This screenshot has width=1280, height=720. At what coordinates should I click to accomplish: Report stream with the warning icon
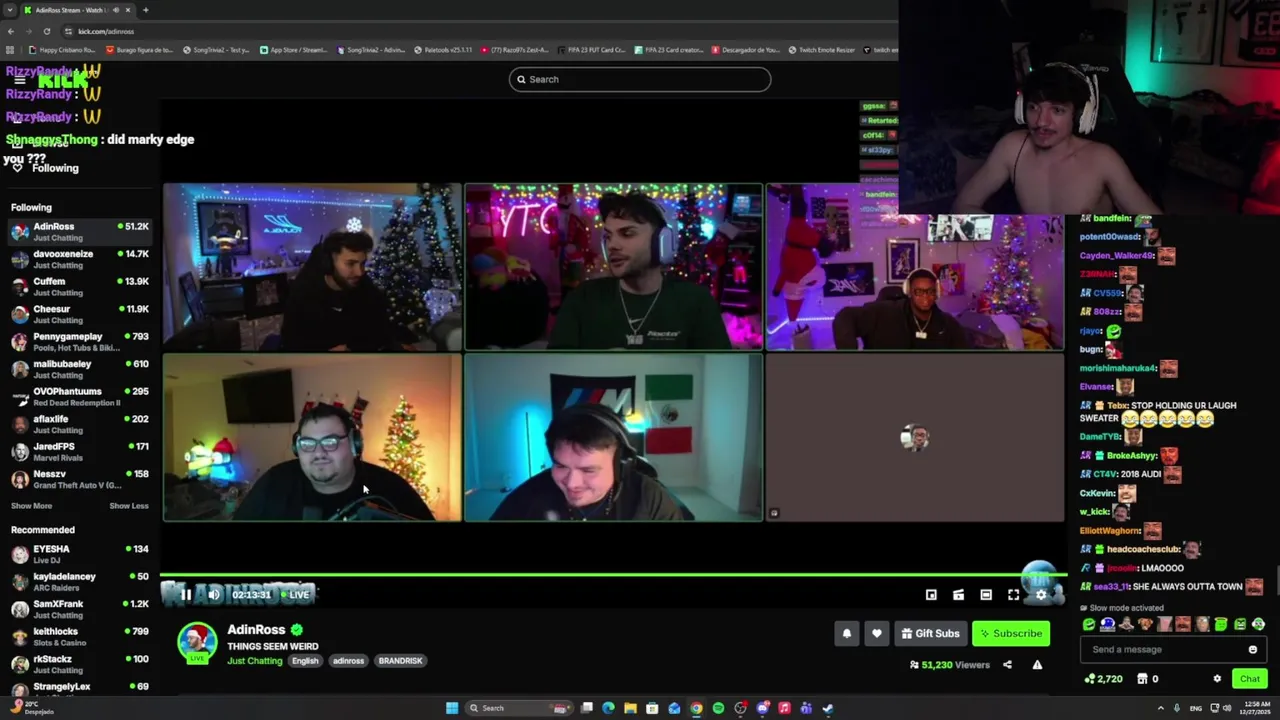coord(1037,665)
